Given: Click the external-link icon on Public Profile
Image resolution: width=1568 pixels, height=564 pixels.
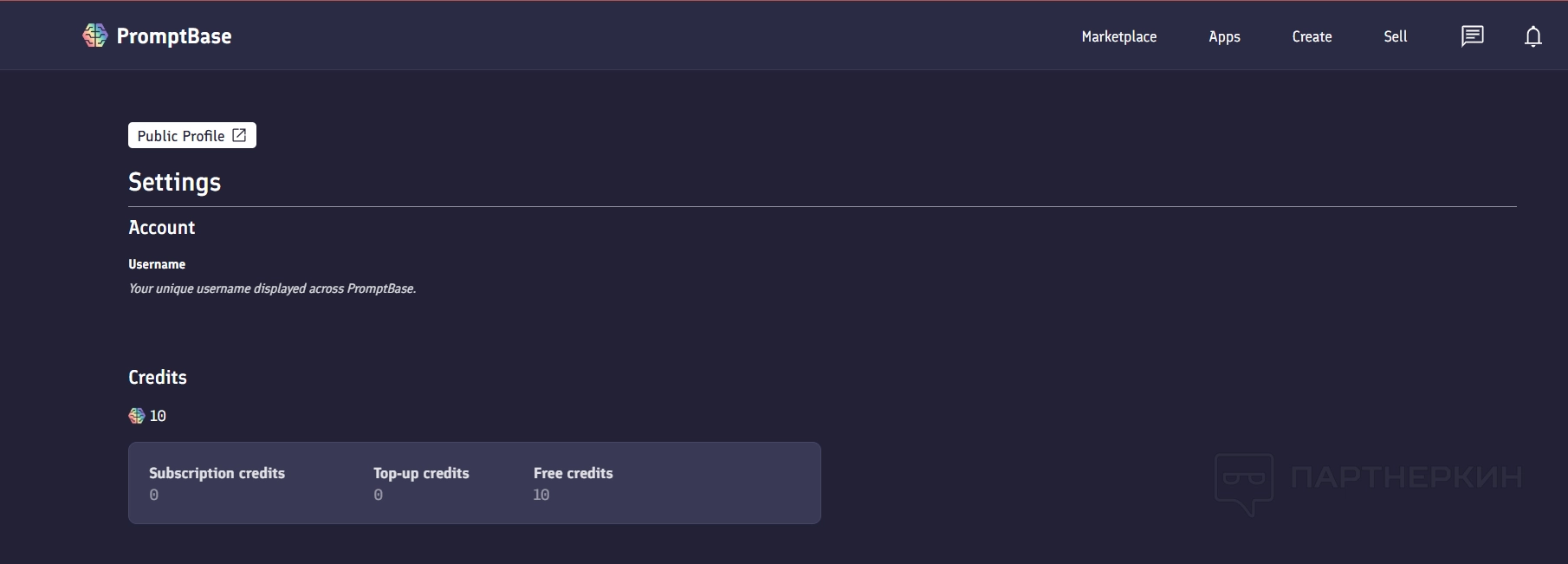Looking at the screenshot, I should 239,135.
